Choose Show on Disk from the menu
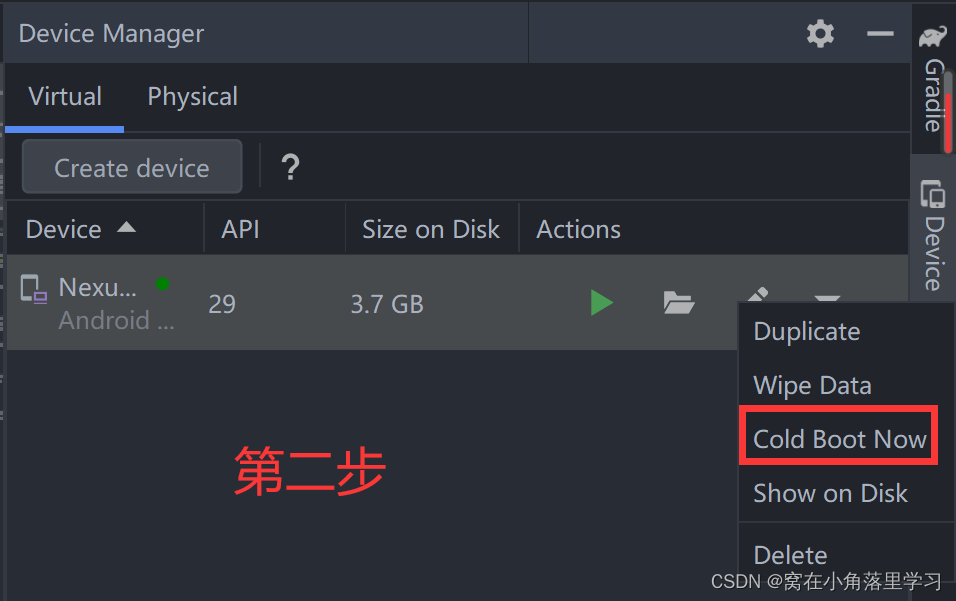 [x=830, y=492]
